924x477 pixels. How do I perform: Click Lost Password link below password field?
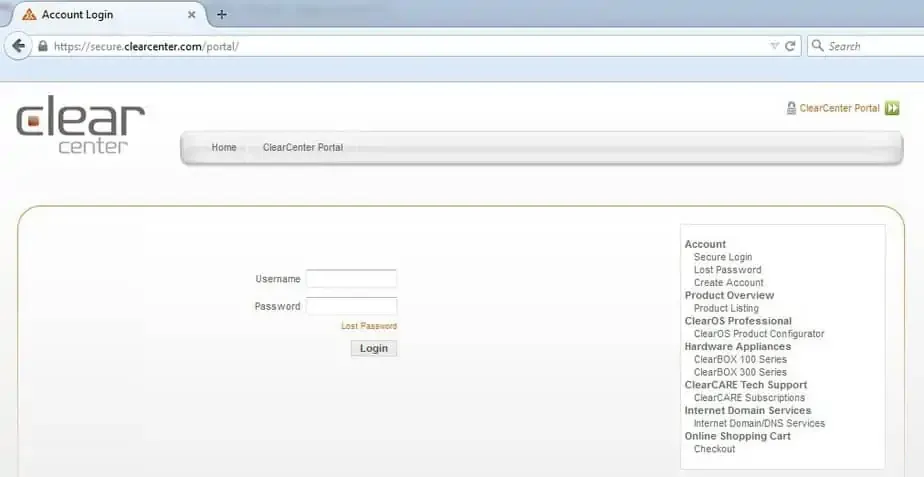pos(368,326)
